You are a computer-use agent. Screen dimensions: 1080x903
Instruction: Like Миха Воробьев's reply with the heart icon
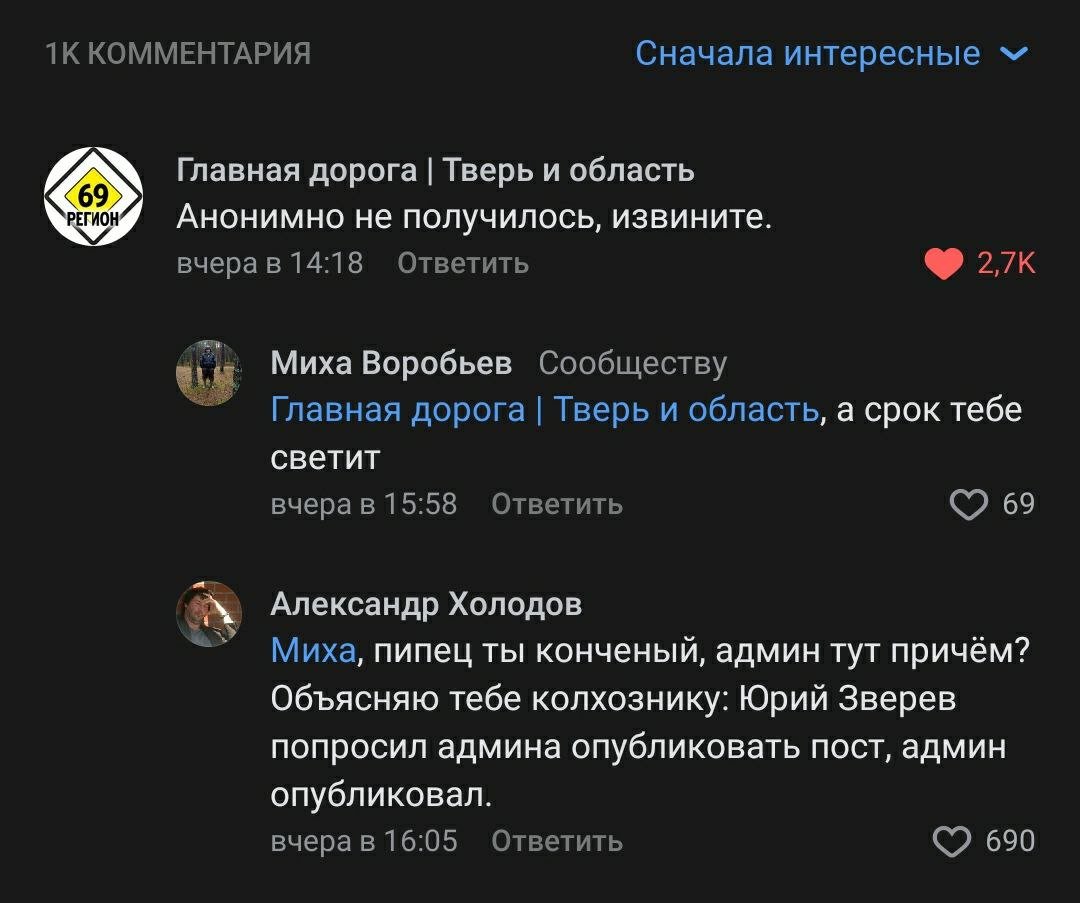pos(968,505)
